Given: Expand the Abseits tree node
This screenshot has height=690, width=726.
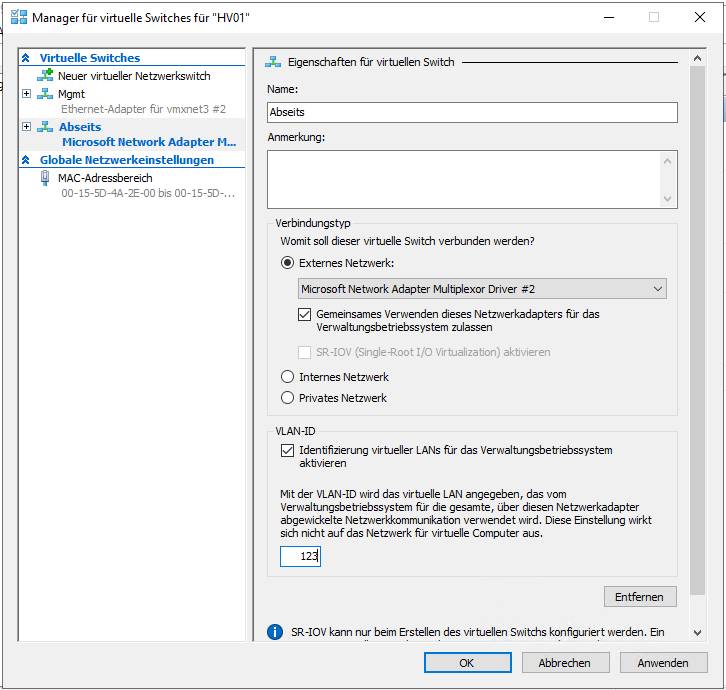Looking at the screenshot, I should pos(26,127).
